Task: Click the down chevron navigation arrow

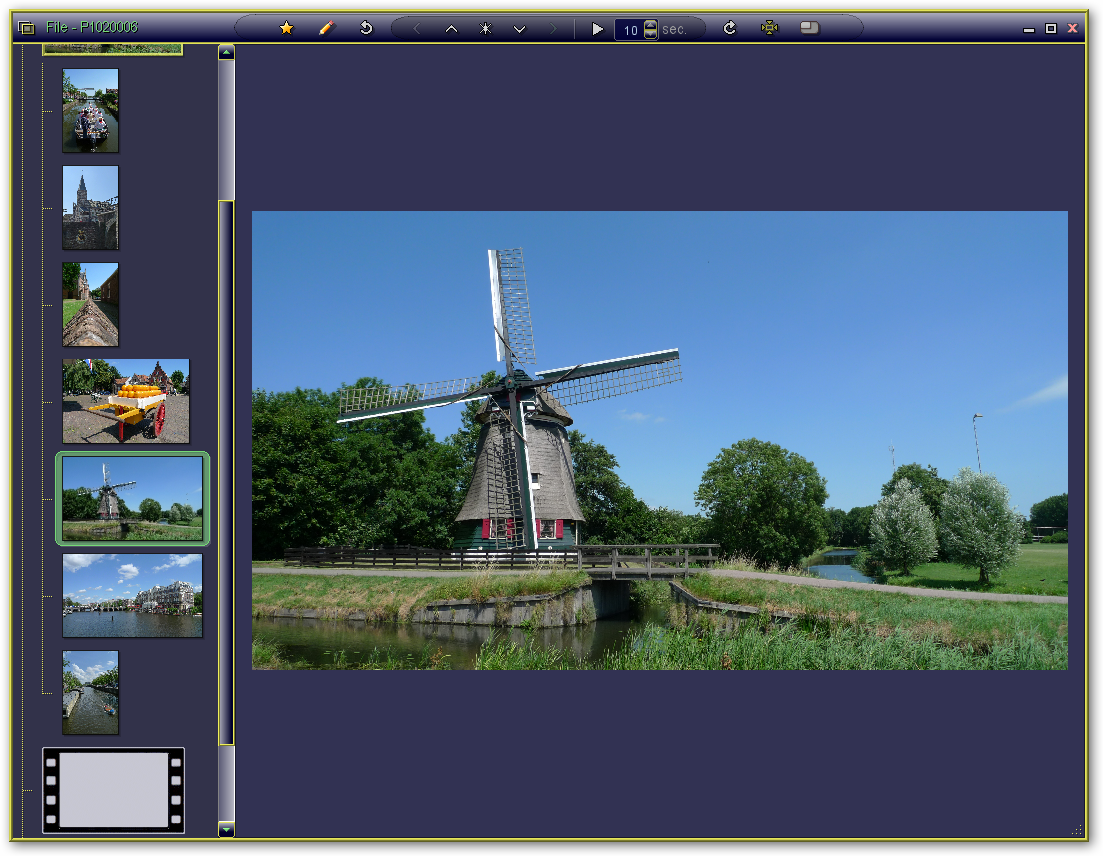Action: [x=519, y=29]
